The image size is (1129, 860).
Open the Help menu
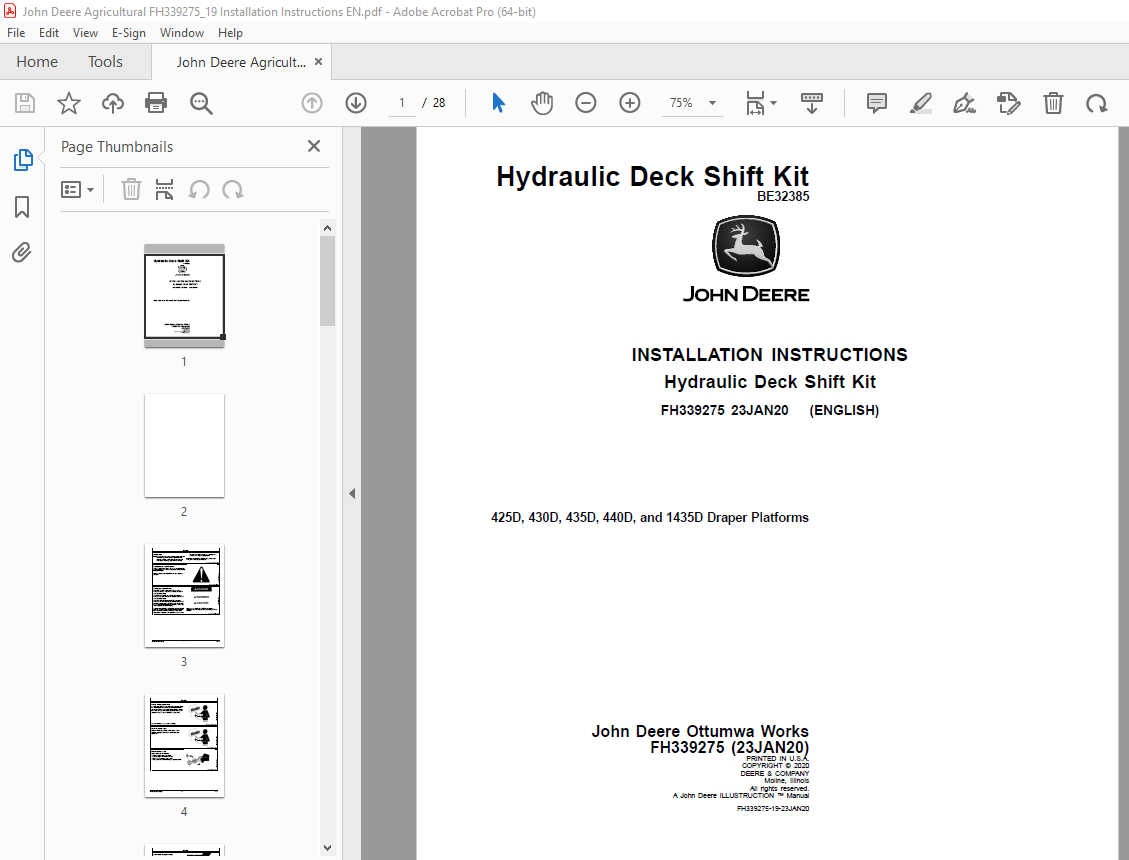230,32
